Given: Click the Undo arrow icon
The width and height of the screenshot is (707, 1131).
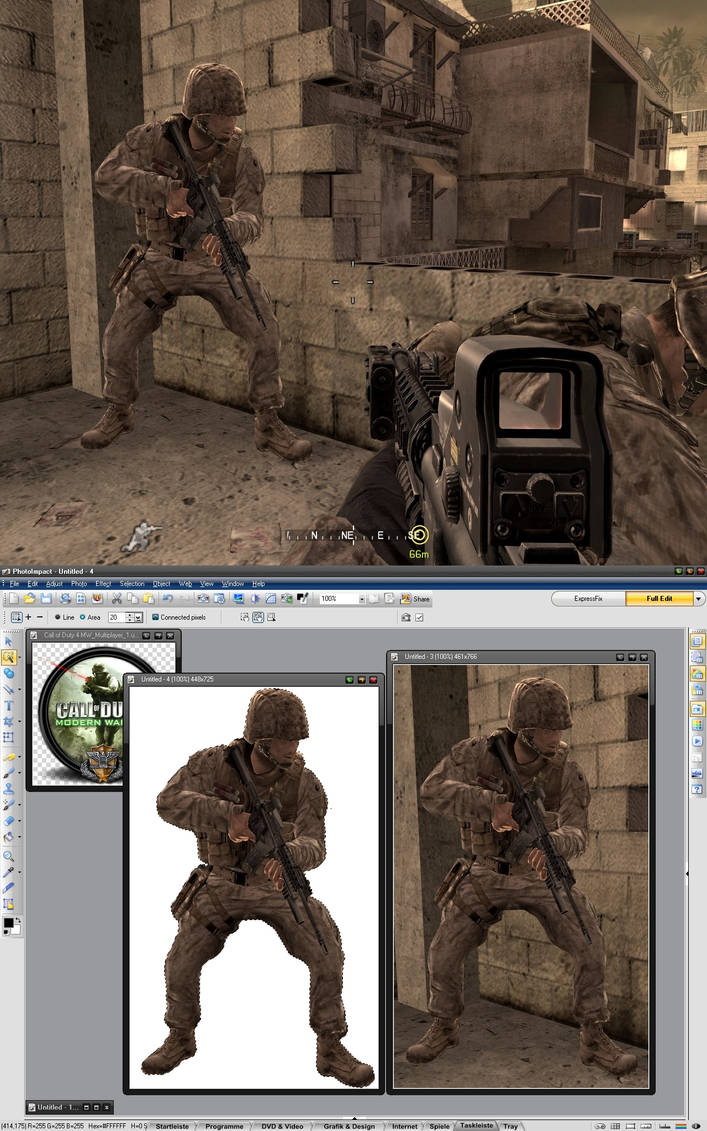Looking at the screenshot, I should pyautogui.click(x=168, y=598).
